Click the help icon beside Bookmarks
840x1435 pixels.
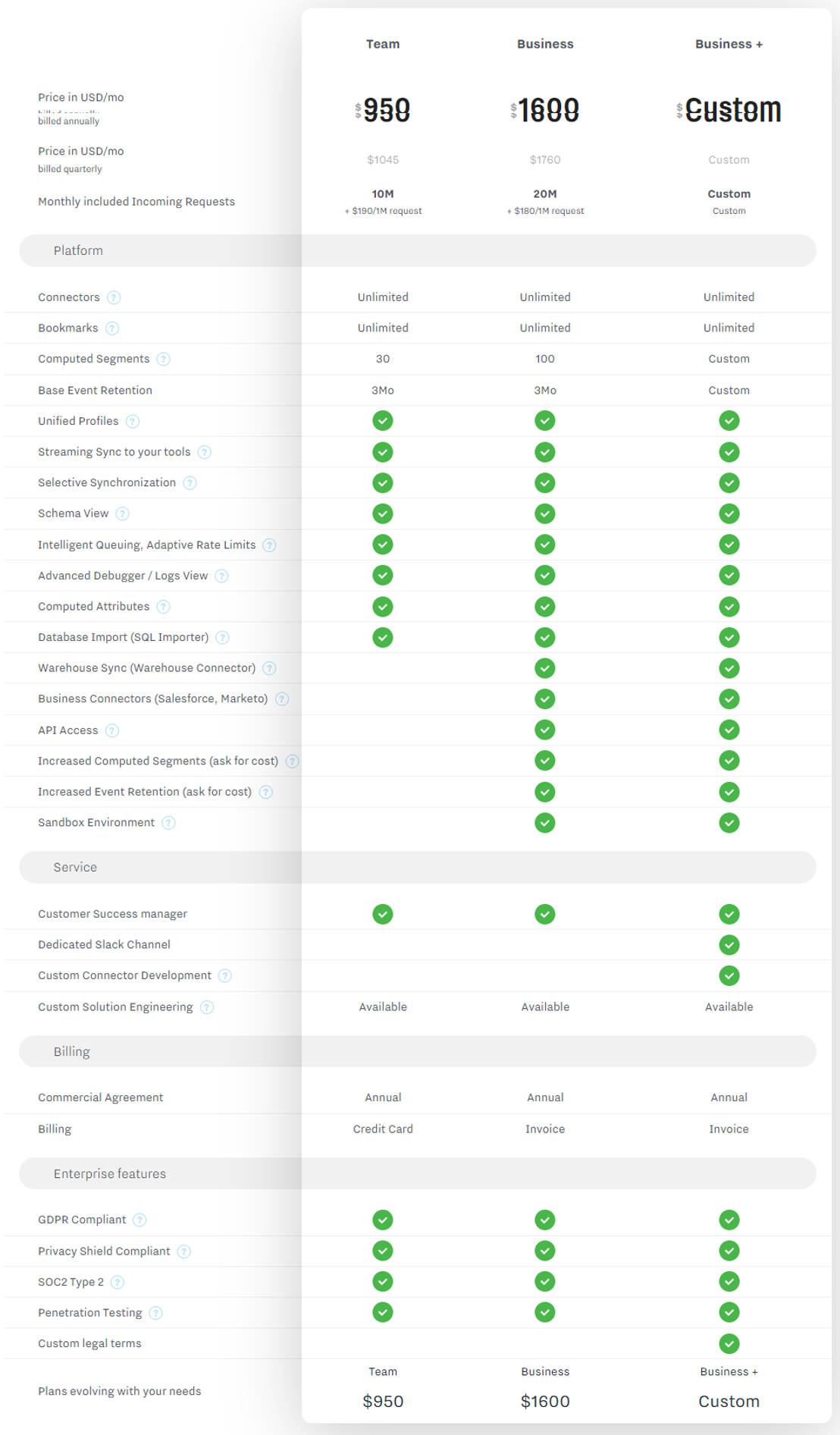(x=112, y=328)
